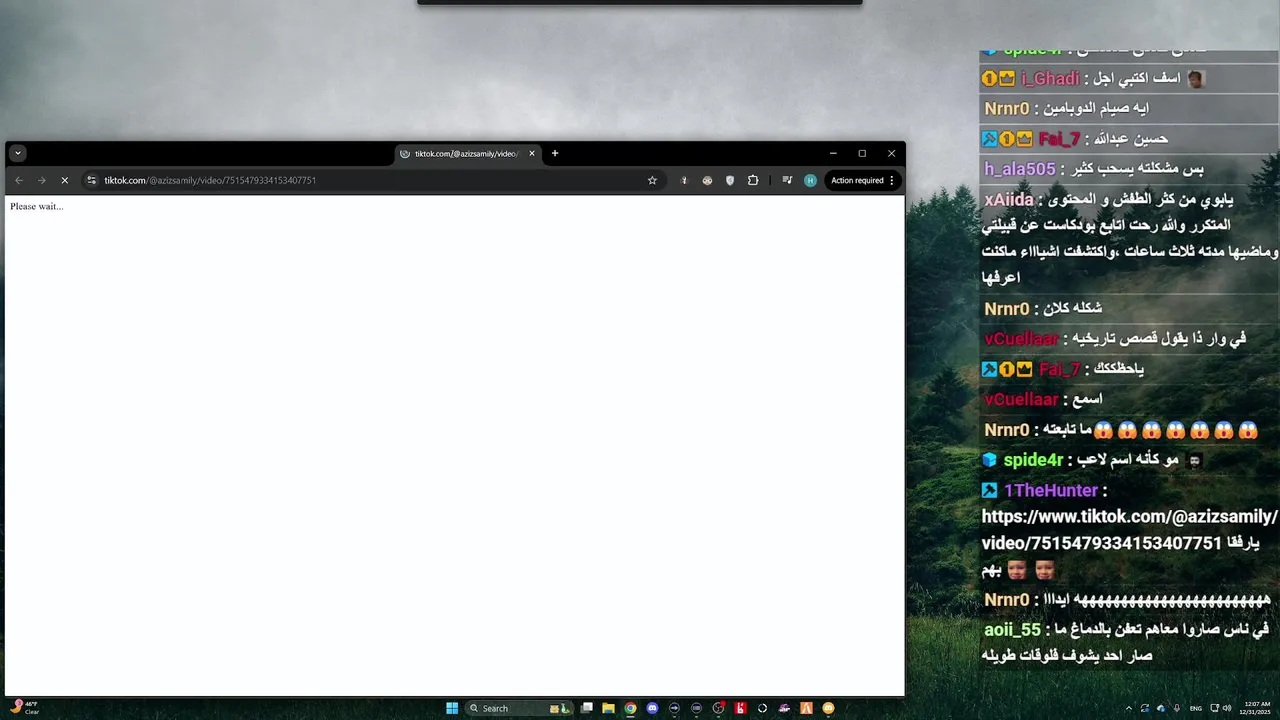Image resolution: width=1280 pixels, height=720 pixels.
Task: Open the shield extension icon in Chrome
Action: 730,180
